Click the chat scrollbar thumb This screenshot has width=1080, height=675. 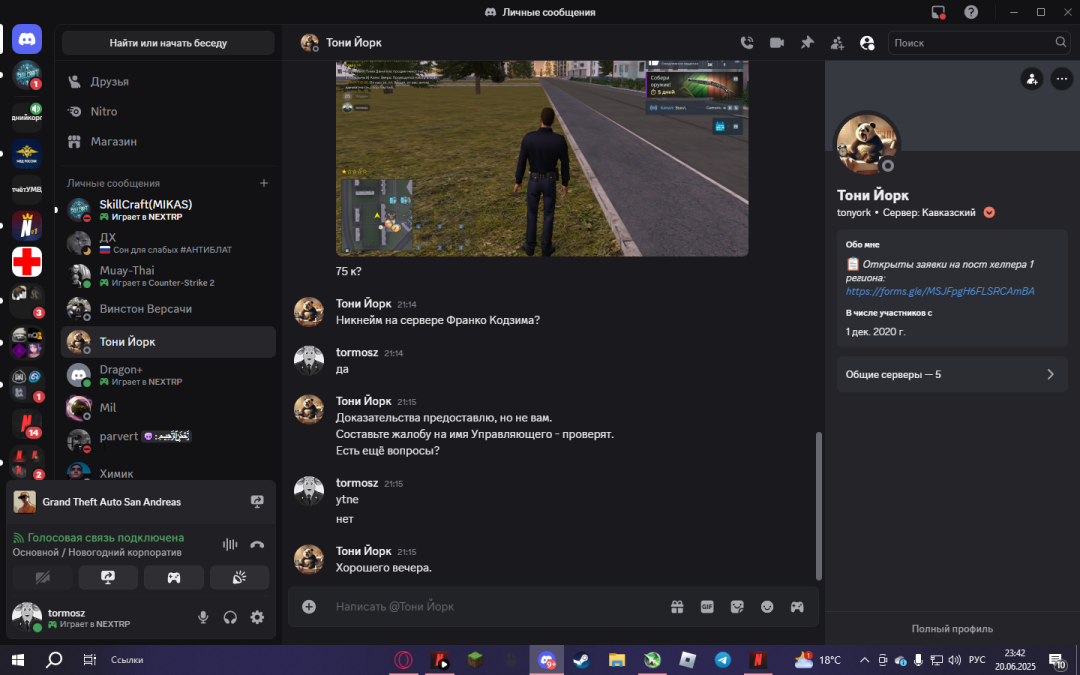[x=819, y=506]
